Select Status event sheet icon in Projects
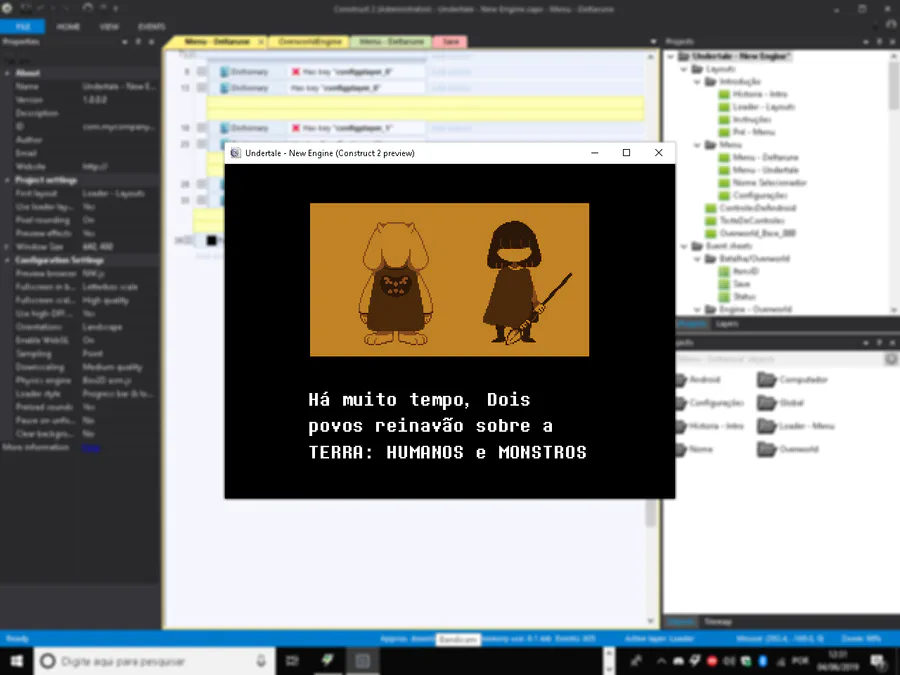The width and height of the screenshot is (900, 675). pyautogui.click(x=724, y=296)
